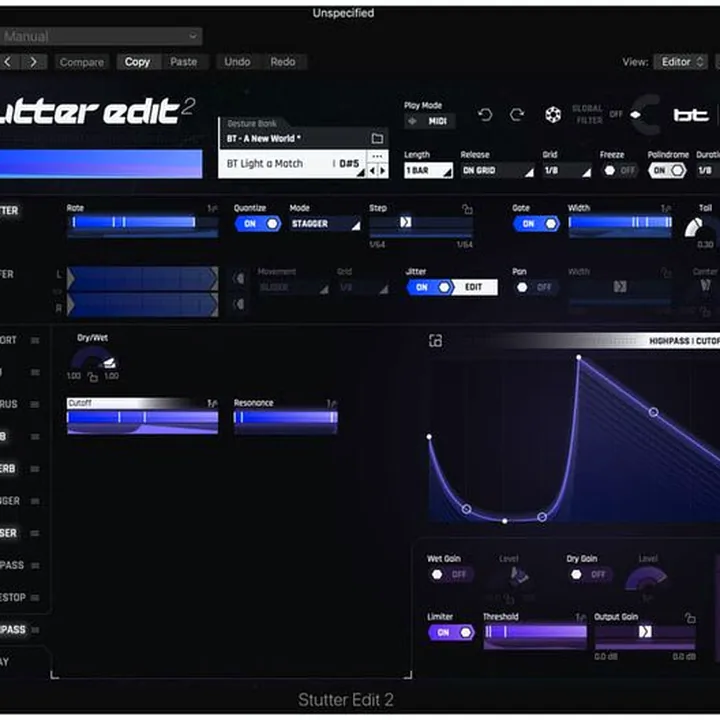Expand the curve editor with the frame icon

click(x=435, y=341)
